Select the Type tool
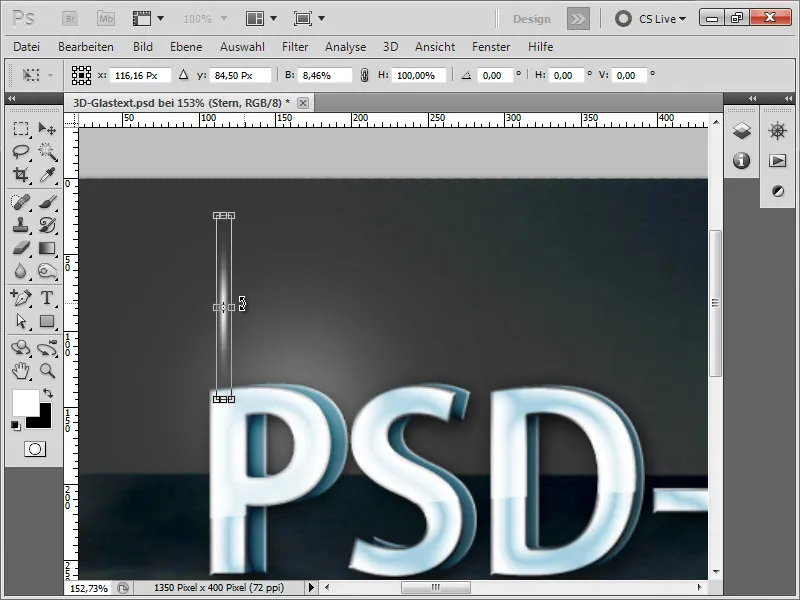Screen dimensions: 800x600 [47, 297]
